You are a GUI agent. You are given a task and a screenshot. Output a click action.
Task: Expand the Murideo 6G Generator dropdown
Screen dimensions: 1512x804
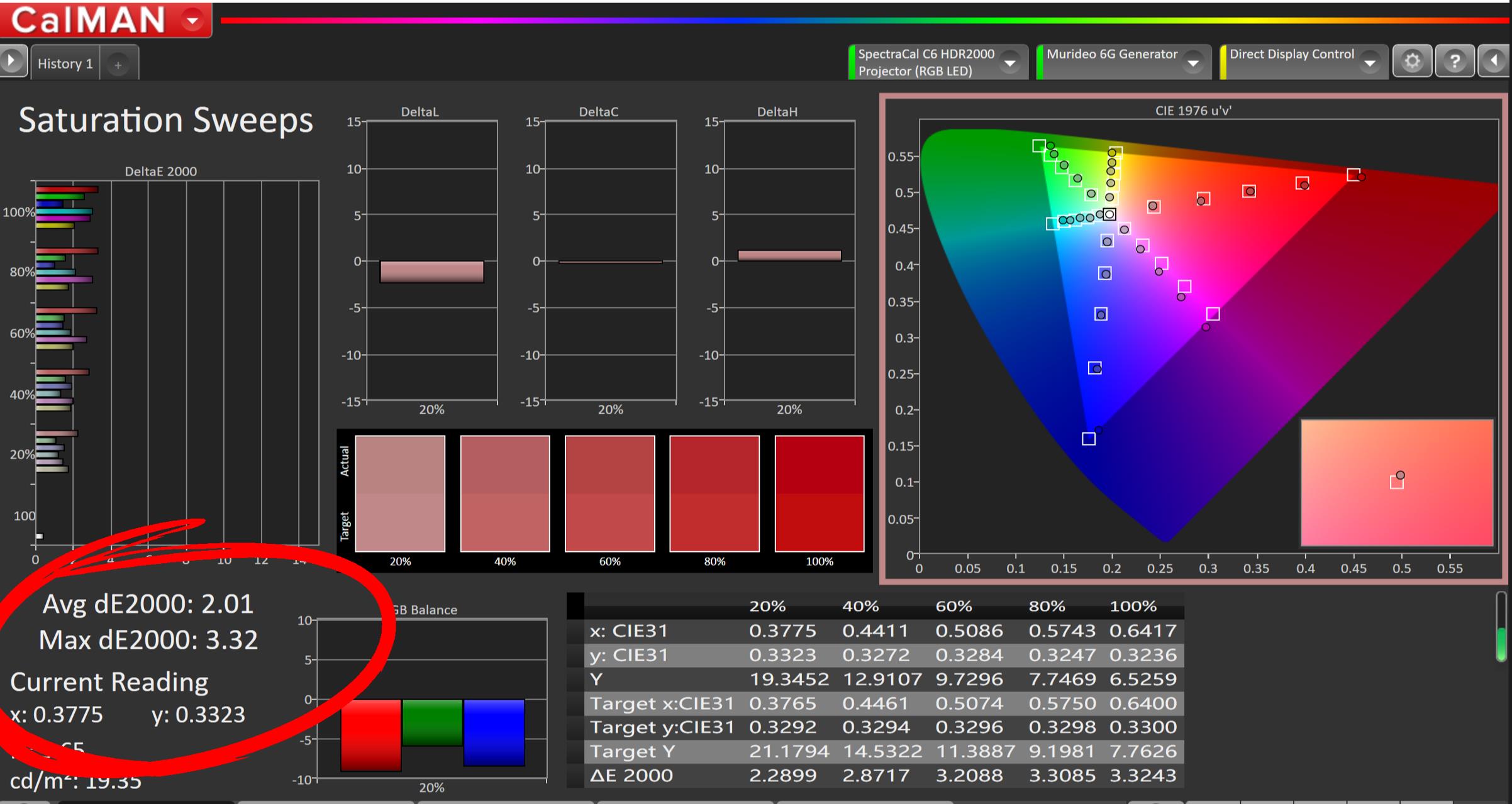coord(1192,62)
